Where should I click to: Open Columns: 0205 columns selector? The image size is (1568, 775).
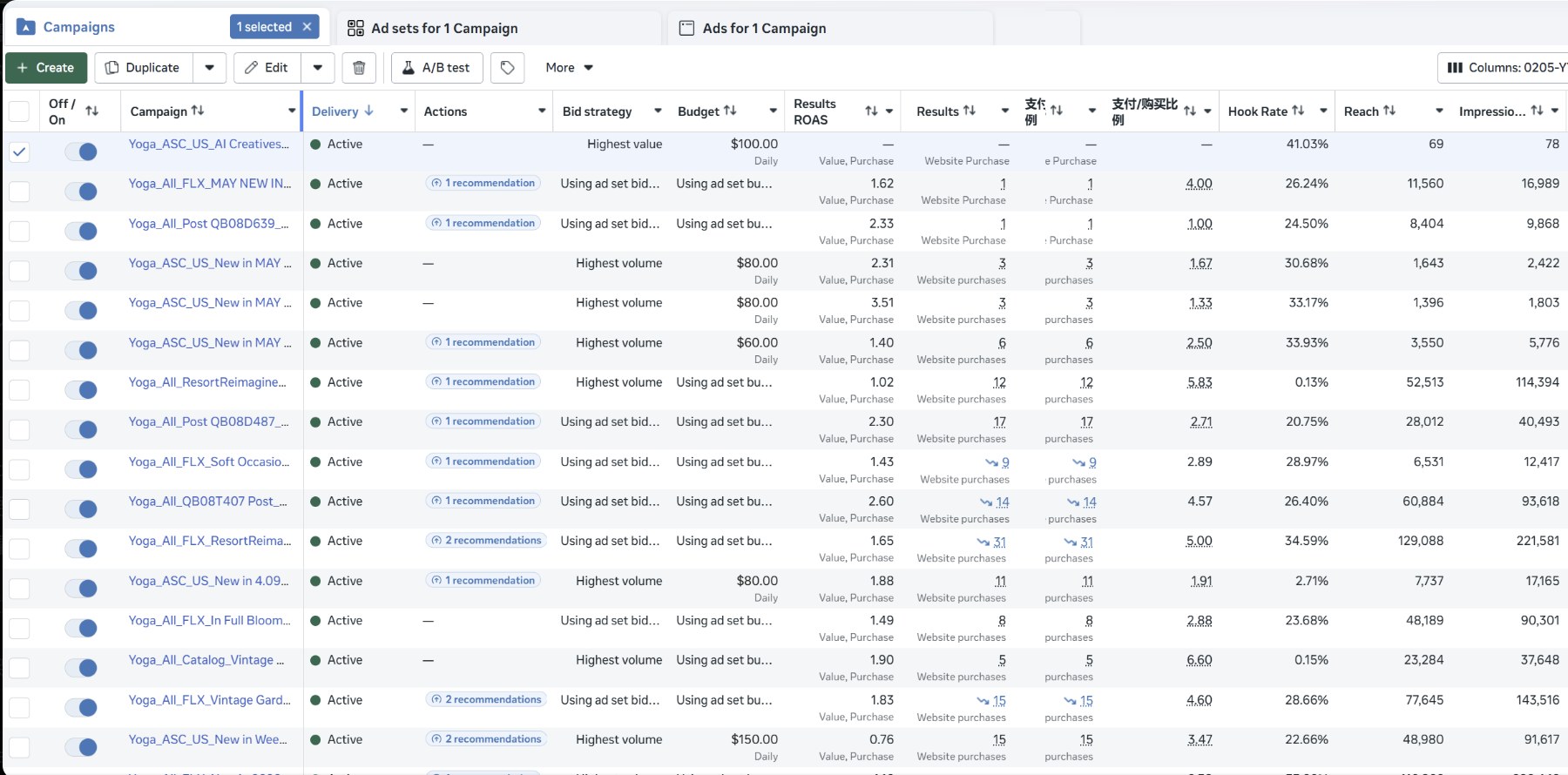1505,68
